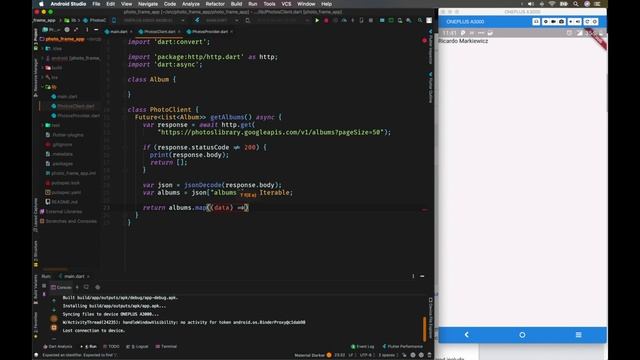The height and width of the screenshot is (360, 640).
Task: Open the Logcat tool window
Action: pyautogui.click(x=137, y=347)
